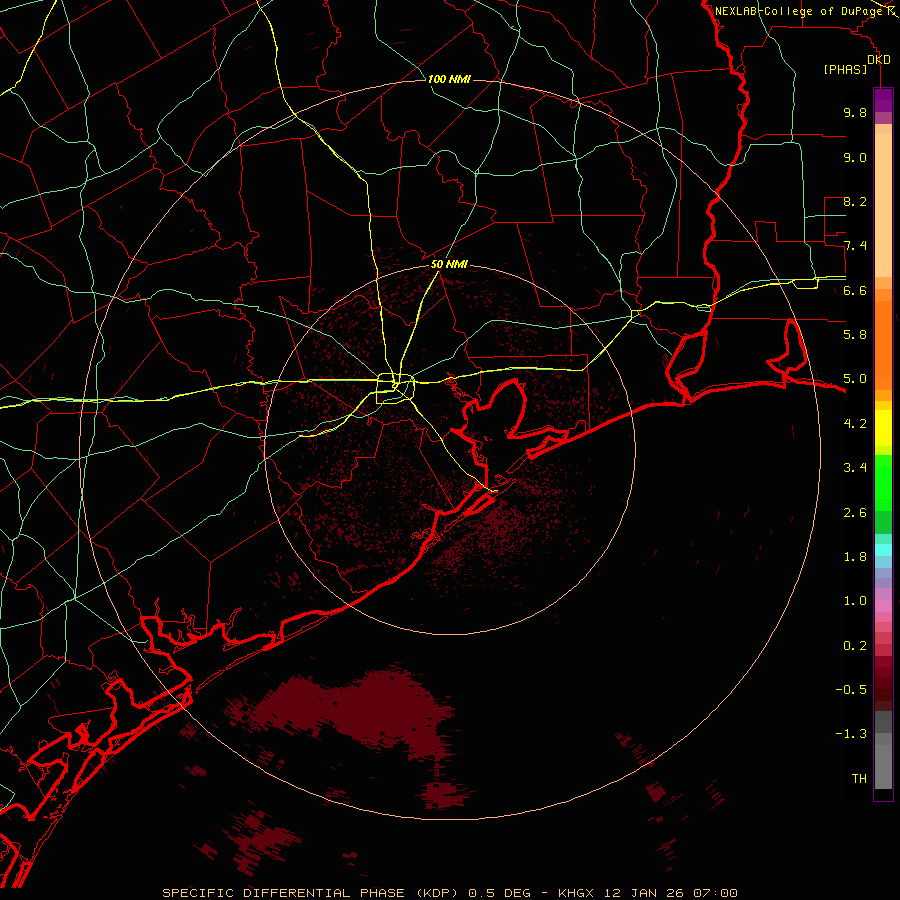This screenshot has height=900, width=900.
Task: Click the SPECIFIC DIFFERENTIAL PHASE (KDP) title
Action: [312, 893]
